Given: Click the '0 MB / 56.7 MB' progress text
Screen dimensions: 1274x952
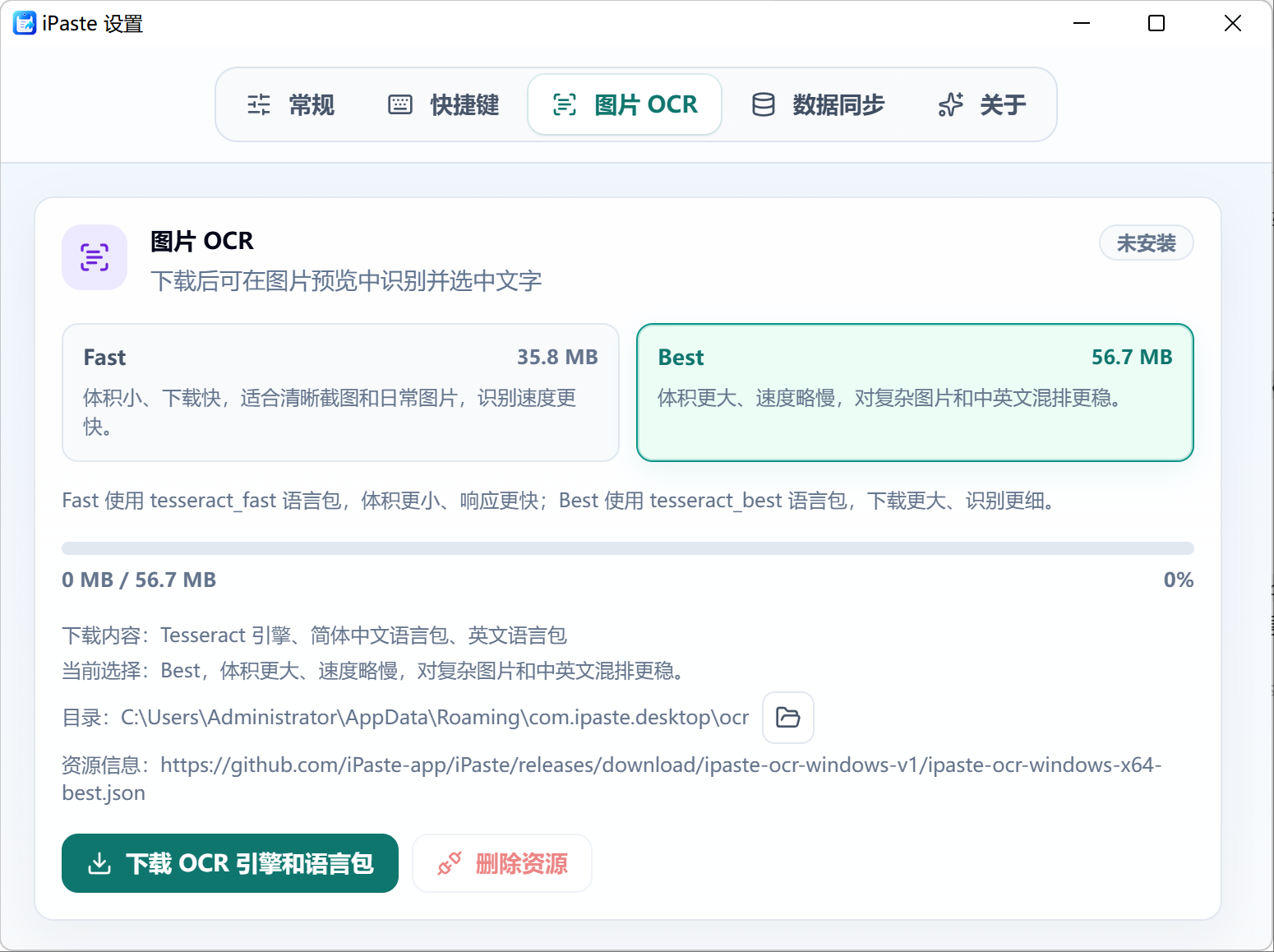Looking at the screenshot, I should click(139, 580).
